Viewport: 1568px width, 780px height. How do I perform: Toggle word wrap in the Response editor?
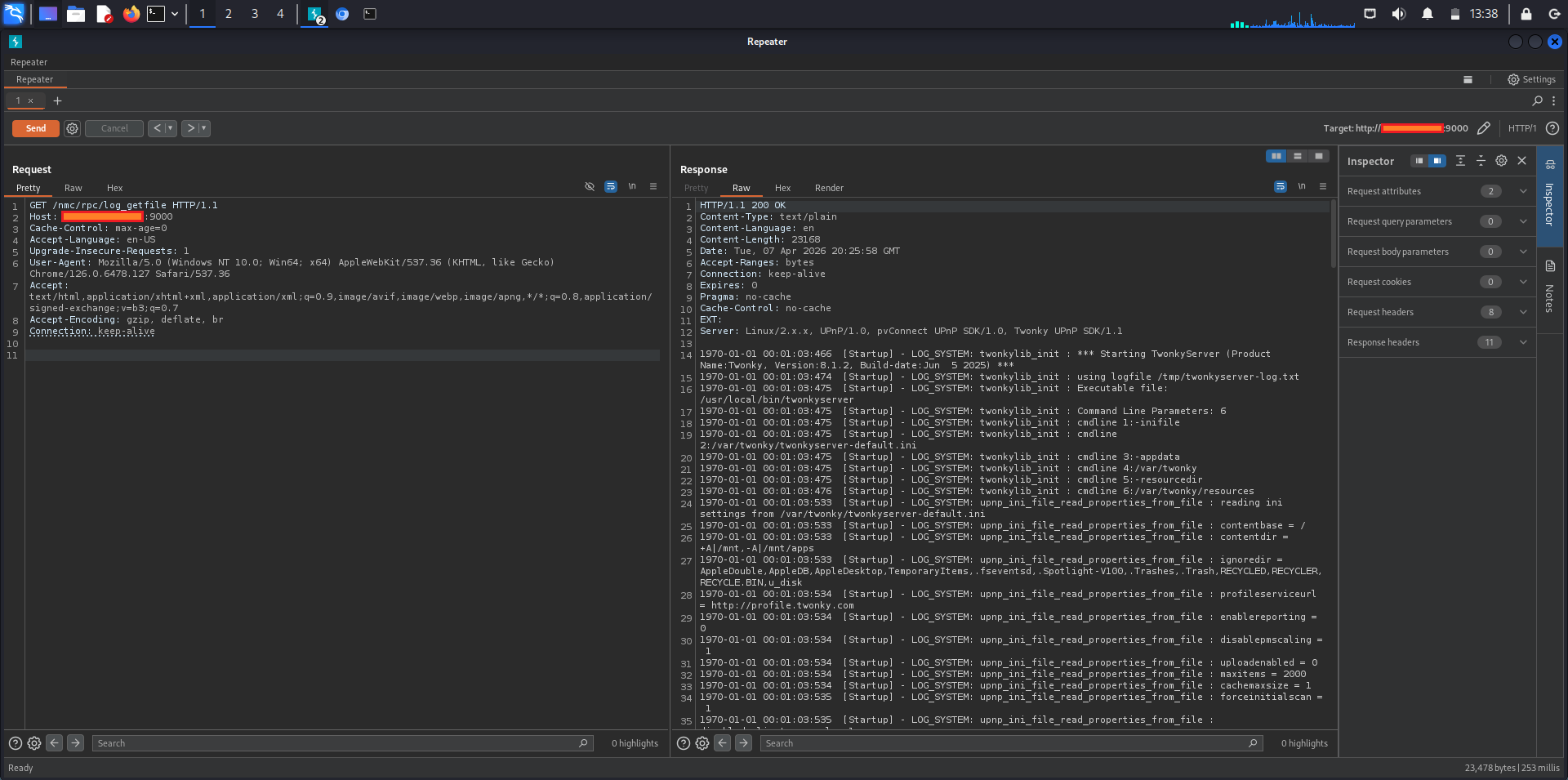1280,186
